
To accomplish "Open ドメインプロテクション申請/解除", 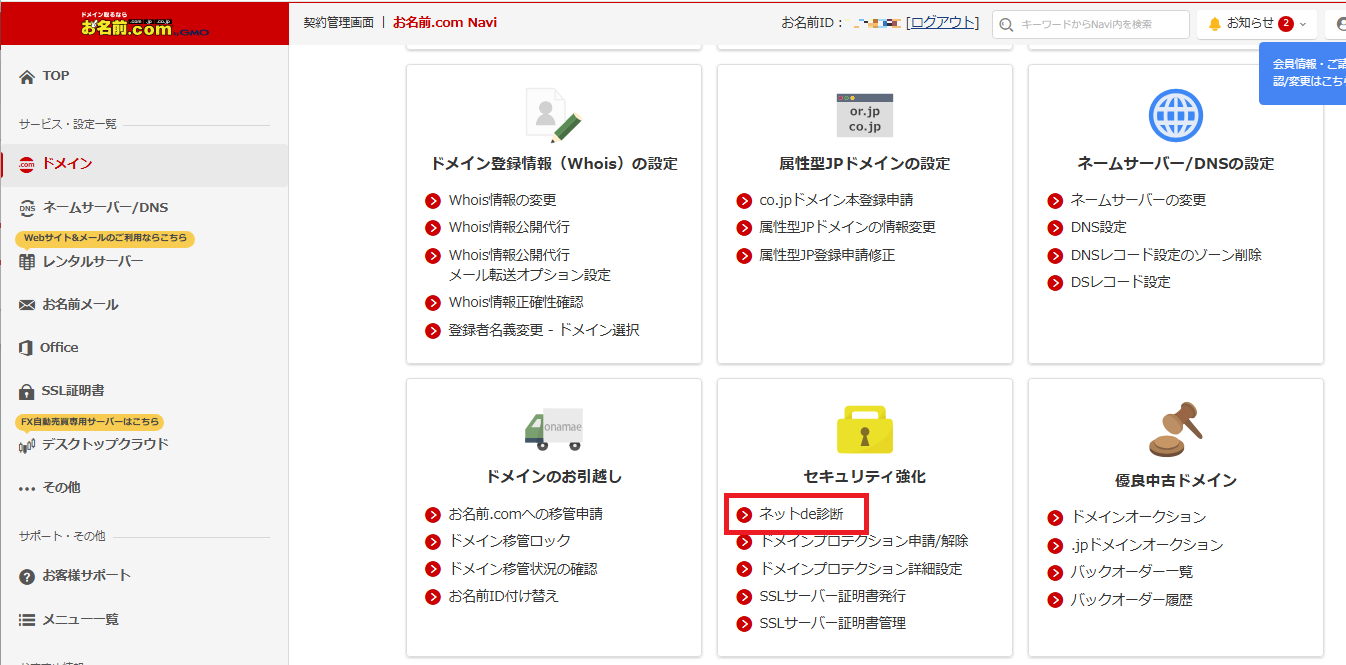I will [863, 541].
